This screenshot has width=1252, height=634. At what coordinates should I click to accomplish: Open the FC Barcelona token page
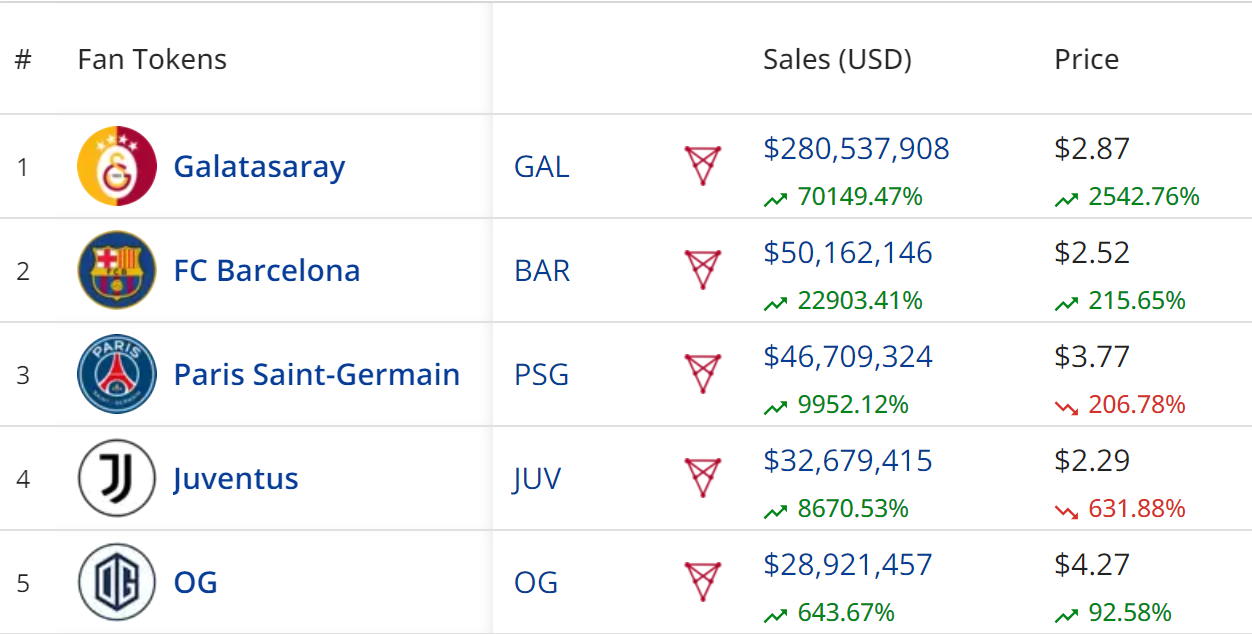266,270
